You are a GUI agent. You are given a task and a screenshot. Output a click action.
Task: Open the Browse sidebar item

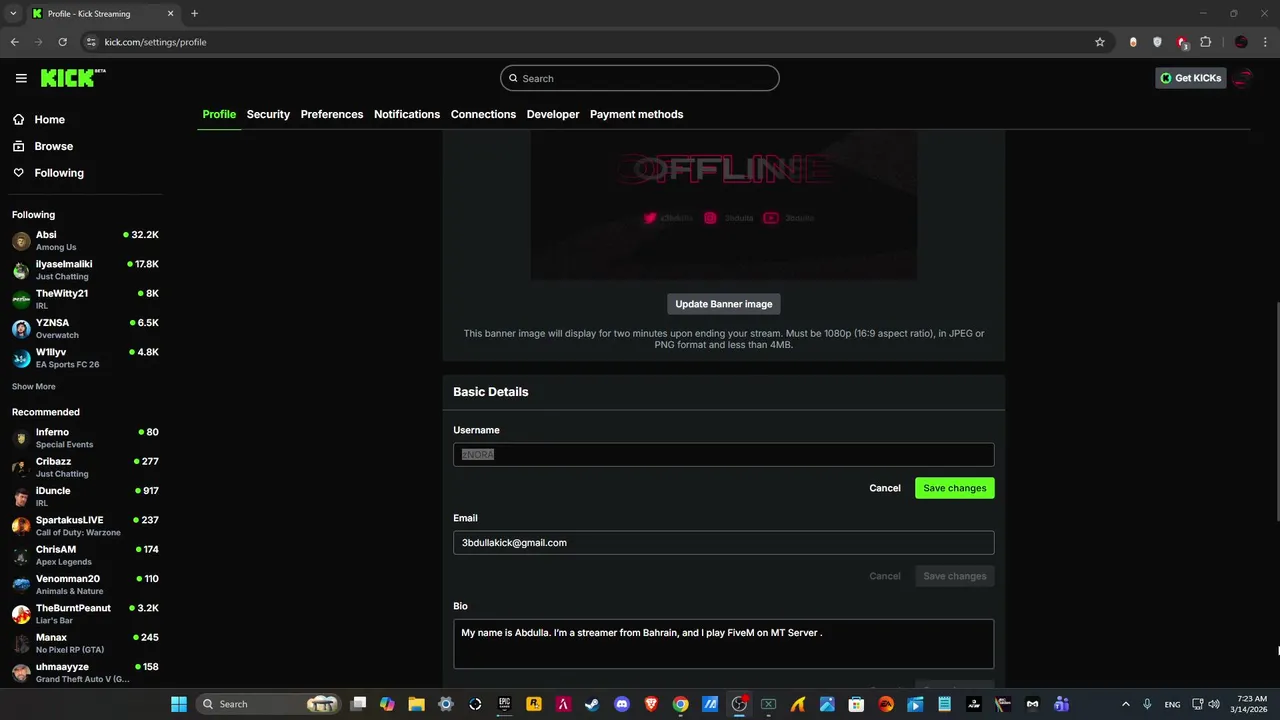point(53,146)
